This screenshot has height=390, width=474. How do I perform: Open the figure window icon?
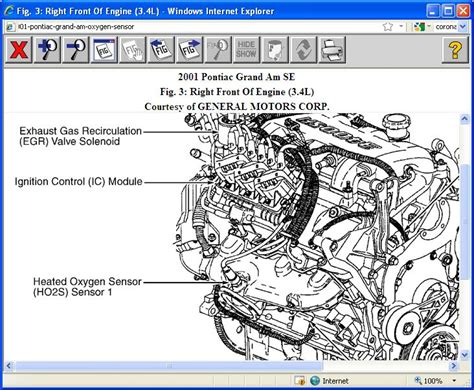[104, 50]
